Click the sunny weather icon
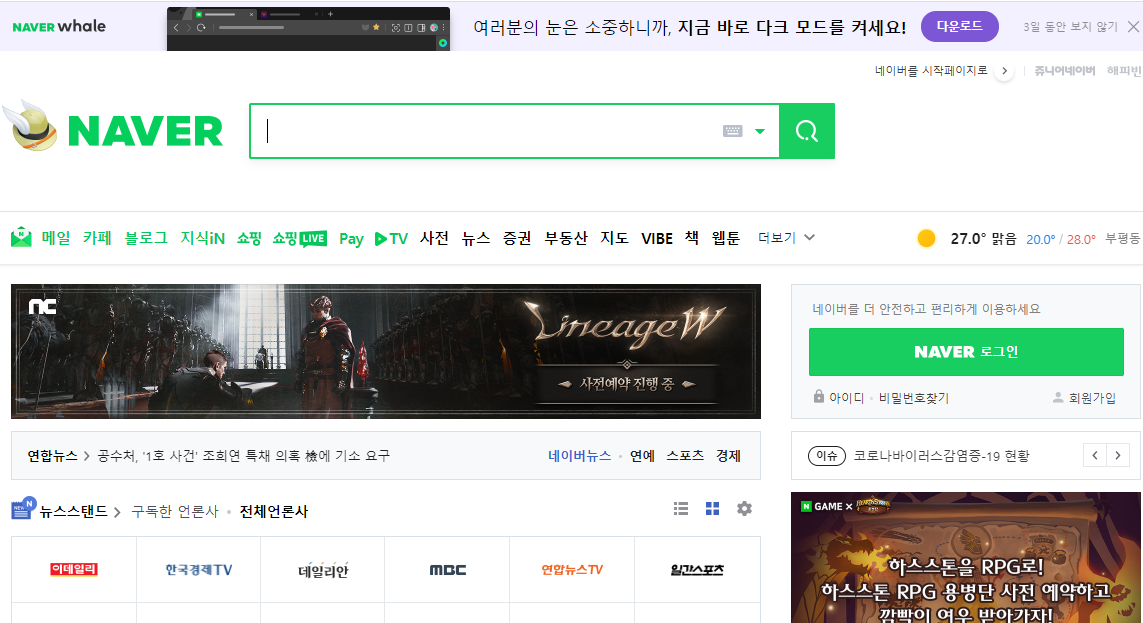This screenshot has width=1143, height=623. click(927, 238)
